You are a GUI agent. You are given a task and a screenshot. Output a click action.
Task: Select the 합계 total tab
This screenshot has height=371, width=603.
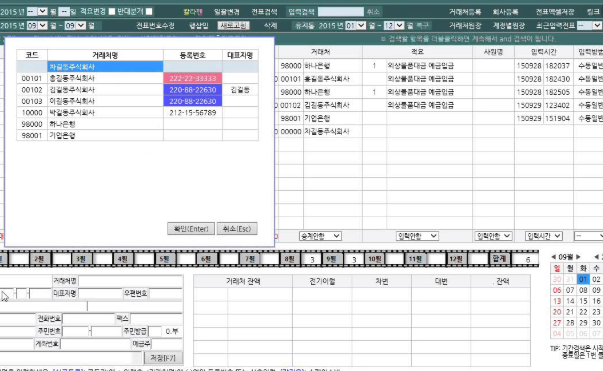point(499,259)
